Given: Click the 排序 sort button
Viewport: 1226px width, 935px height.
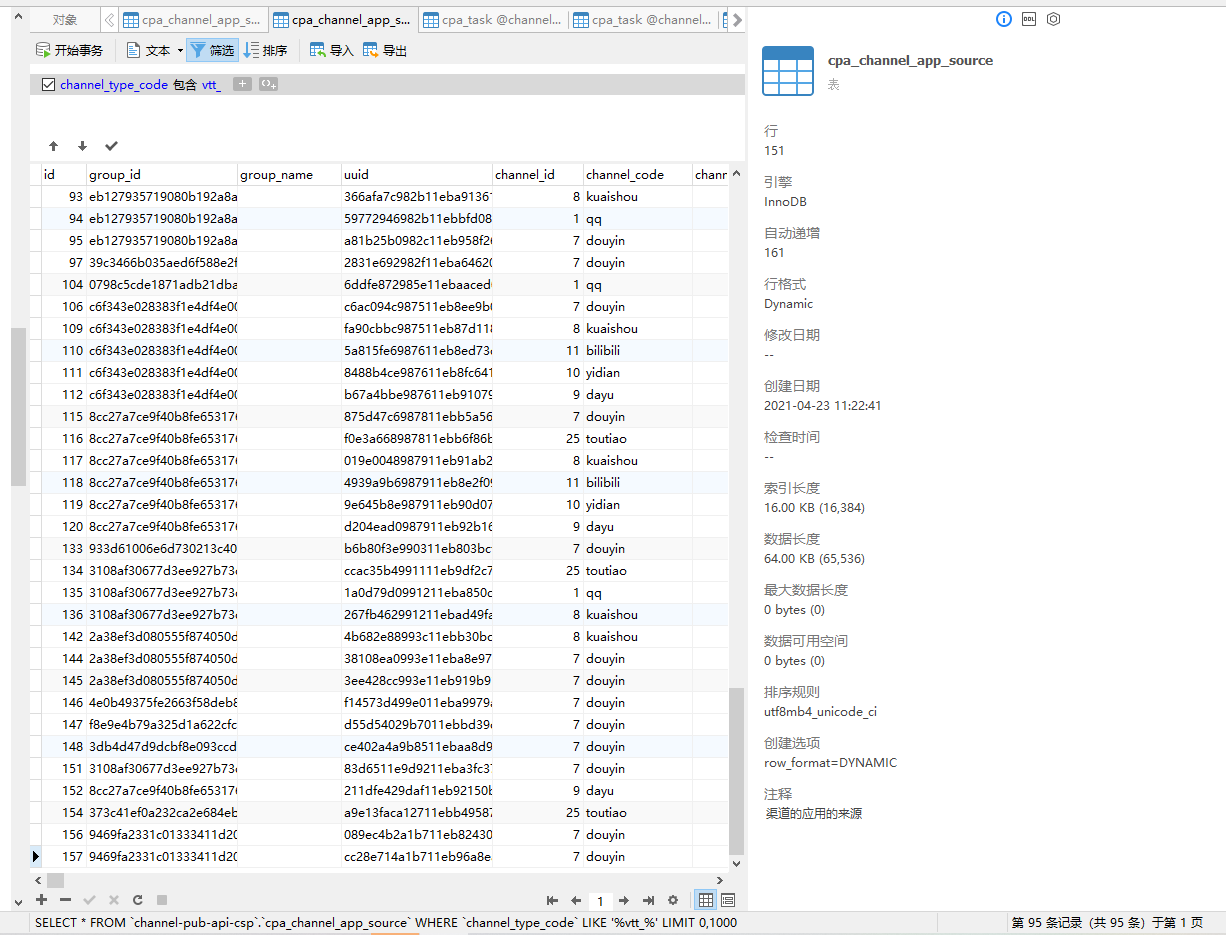Looking at the screenshot, I should tap(266, 50).
